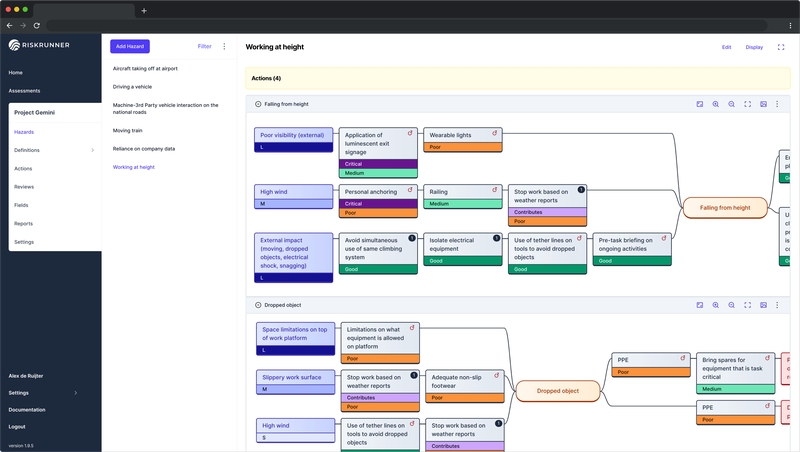Select hazard Moving train

coord(128,131)
